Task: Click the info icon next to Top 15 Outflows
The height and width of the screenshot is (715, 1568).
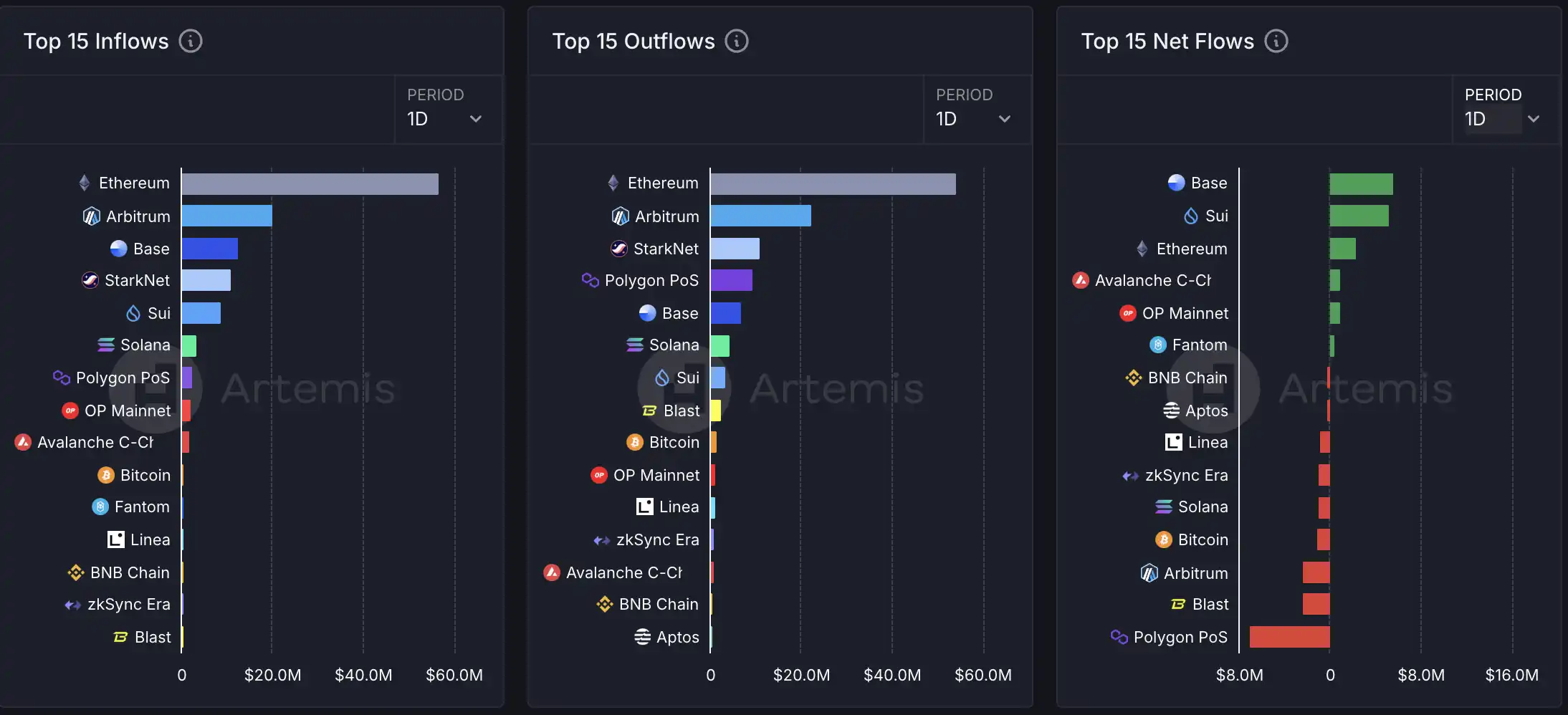Action: click(736, 41)
